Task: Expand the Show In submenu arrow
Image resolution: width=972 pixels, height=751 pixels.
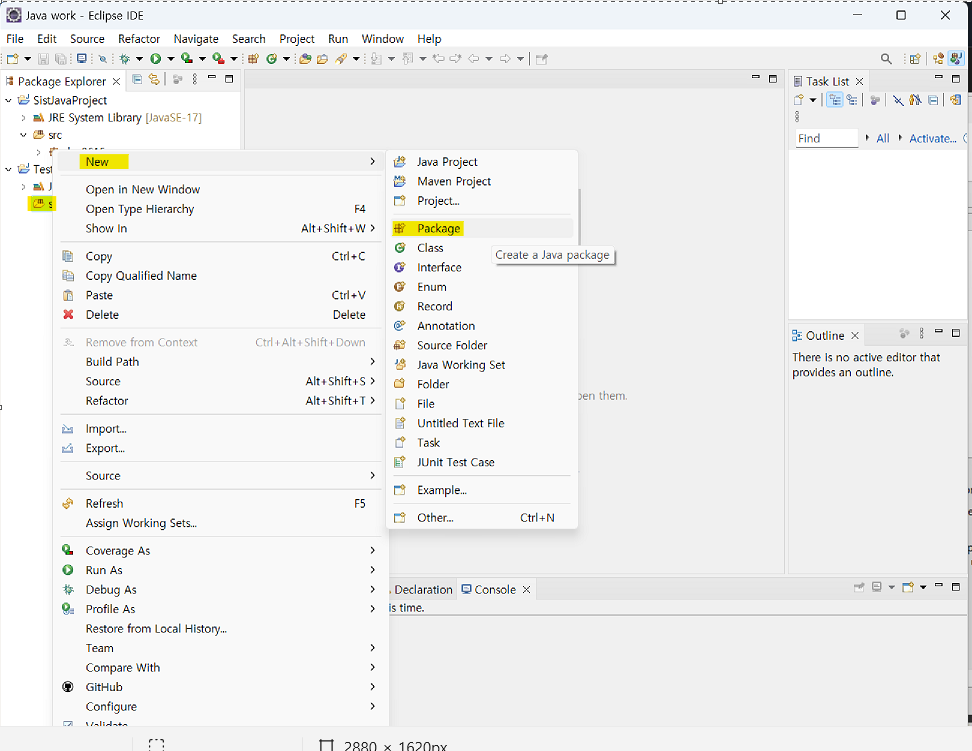Action: 373,228
